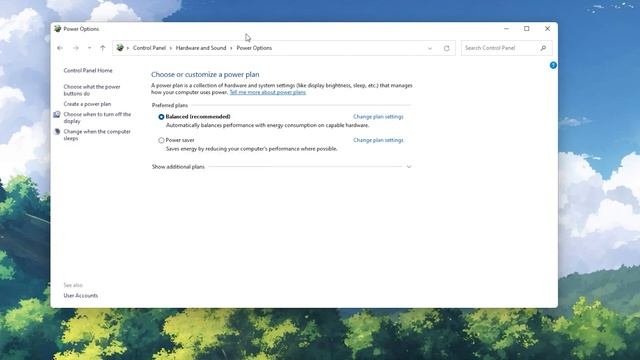The height and width of the screenshot is (360, 640).
Task: Change plan settings for Power saver
Action: [378, 140]
